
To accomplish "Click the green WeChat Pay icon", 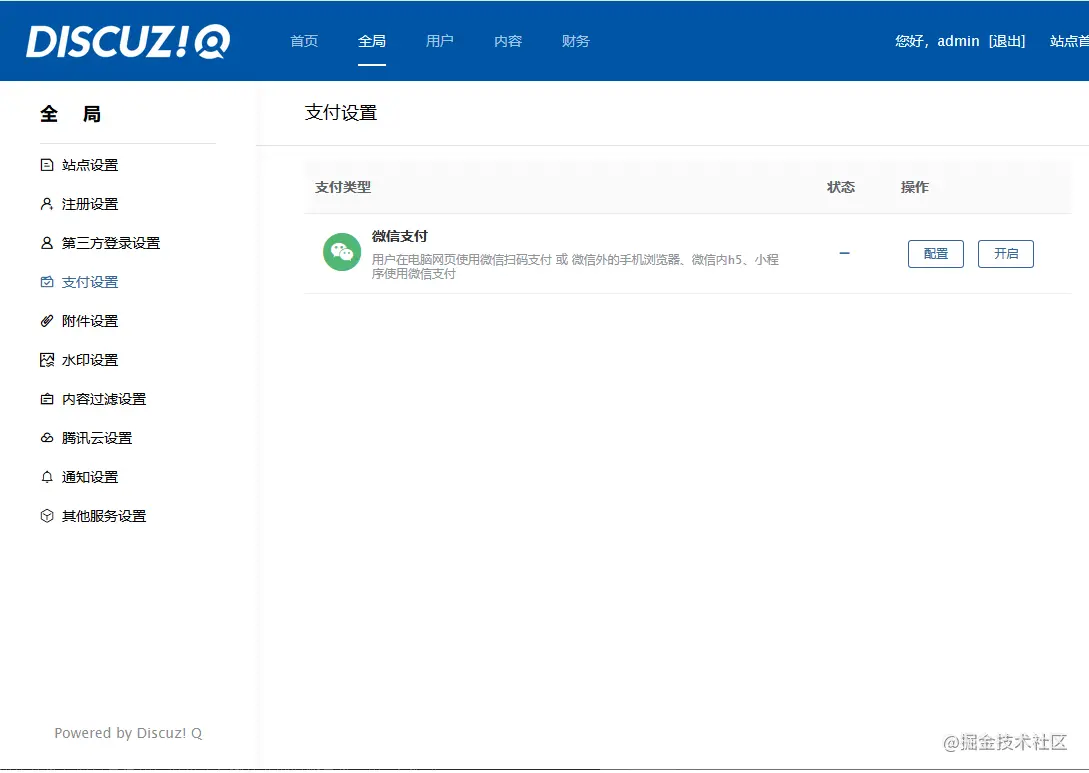I will pyautogui.click(x=342, y=252).
